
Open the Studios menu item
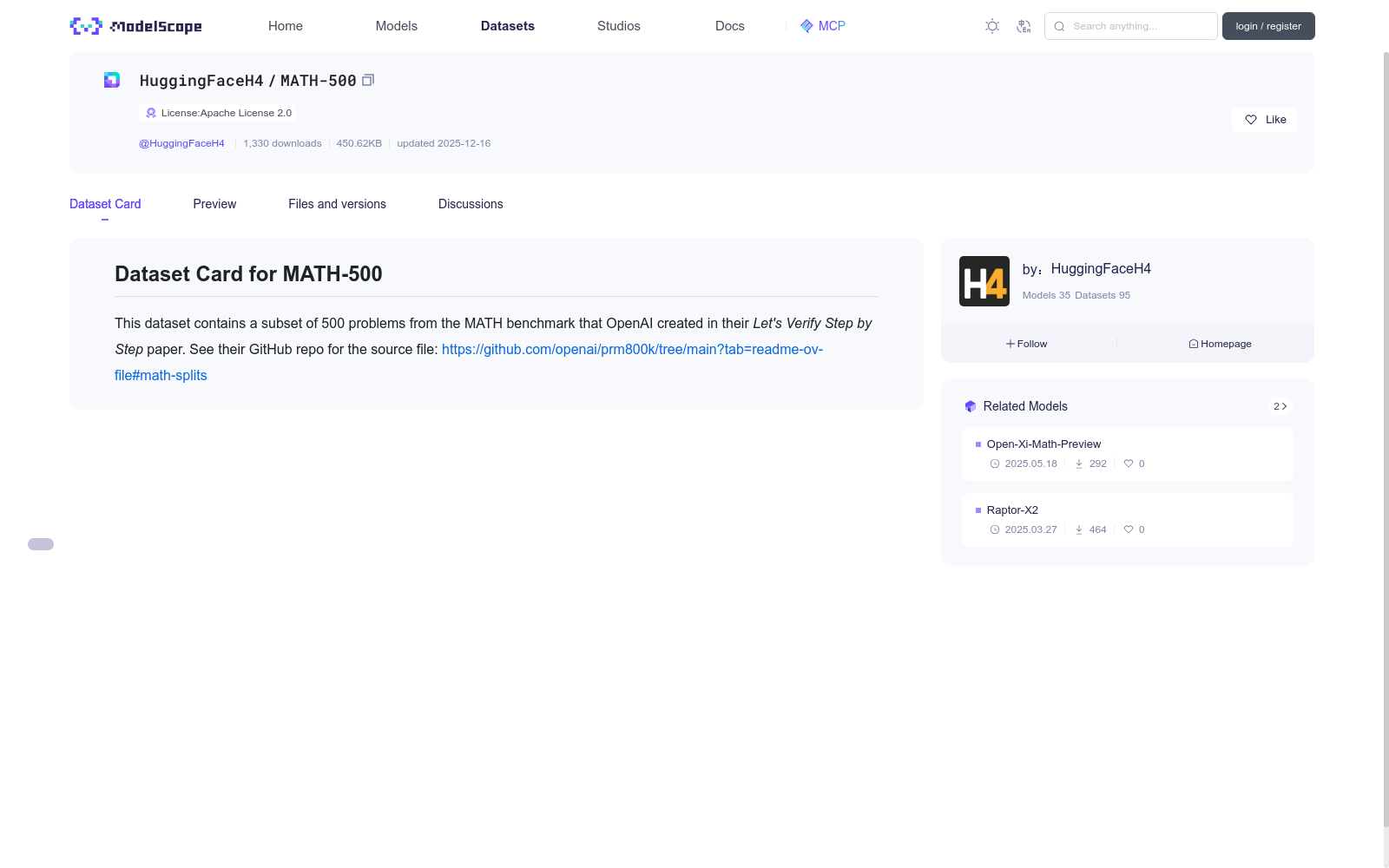tap(619, 26)
